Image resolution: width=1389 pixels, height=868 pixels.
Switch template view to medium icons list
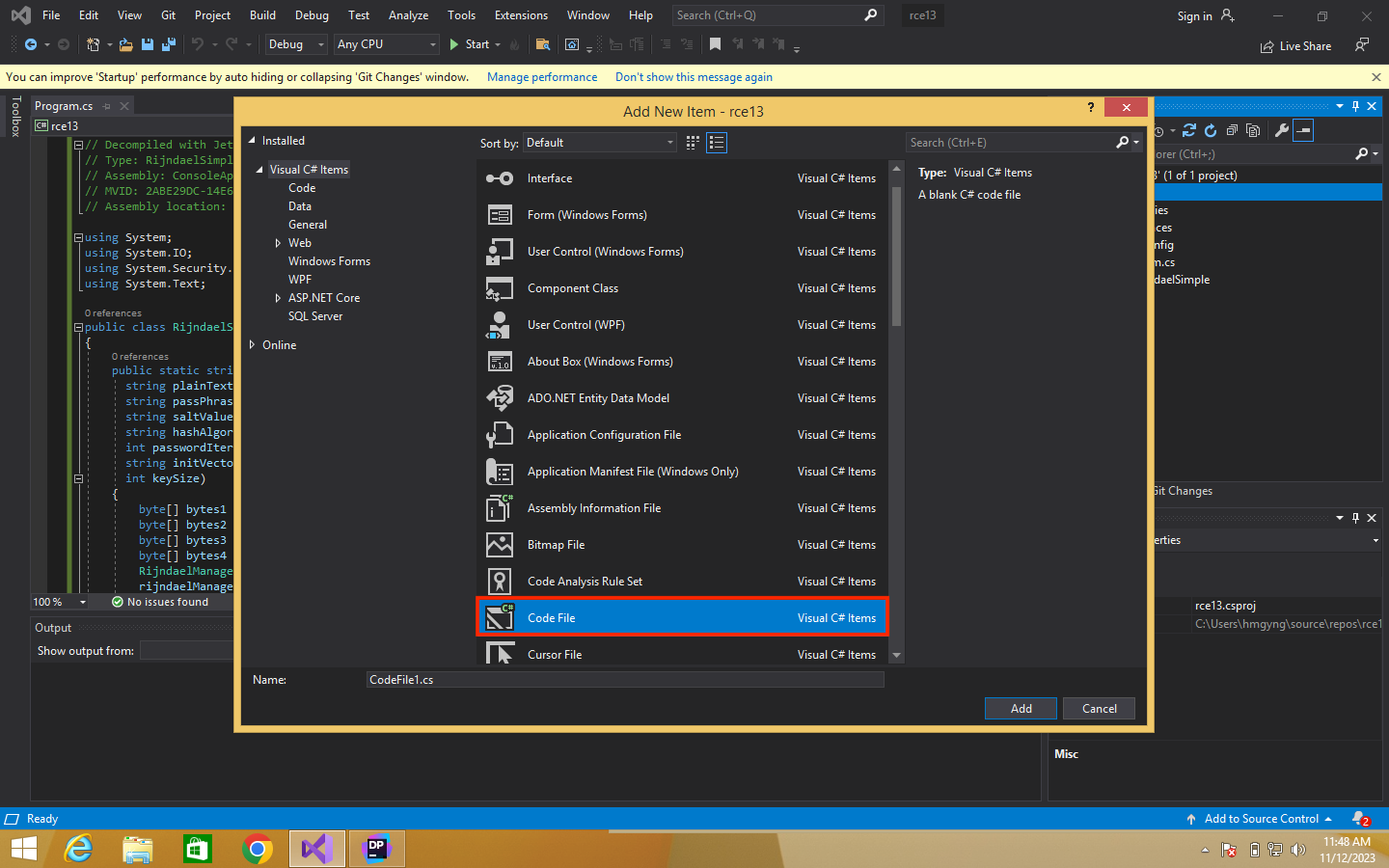coord(717,143)
